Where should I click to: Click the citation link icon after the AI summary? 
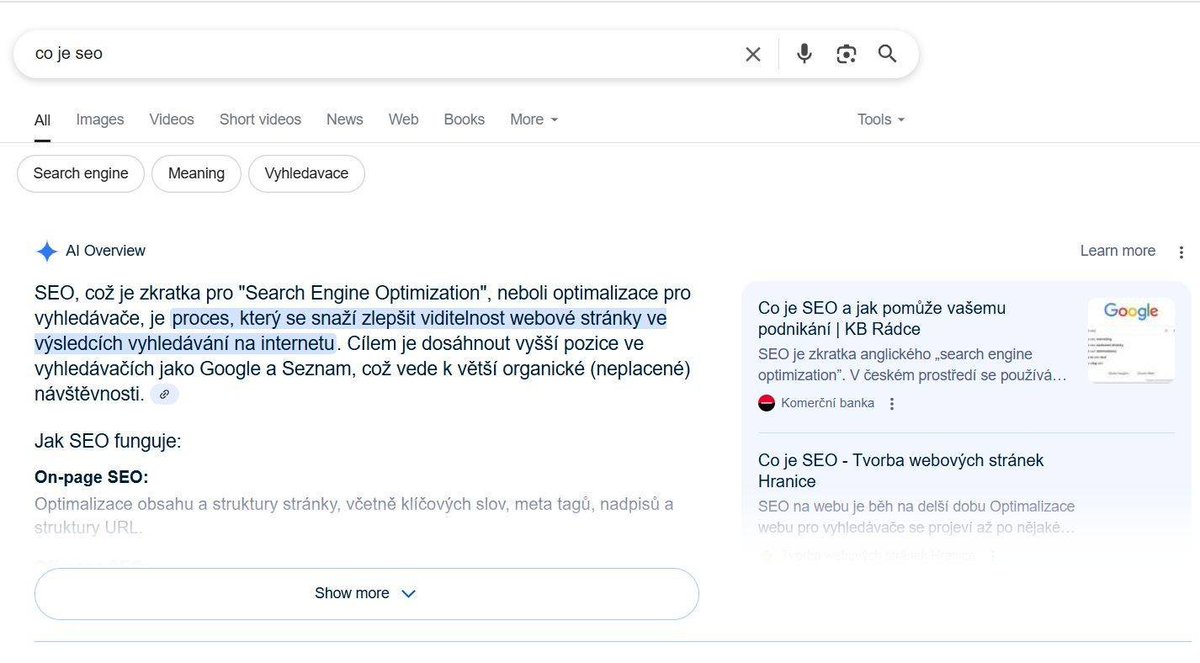coord(163,393)
